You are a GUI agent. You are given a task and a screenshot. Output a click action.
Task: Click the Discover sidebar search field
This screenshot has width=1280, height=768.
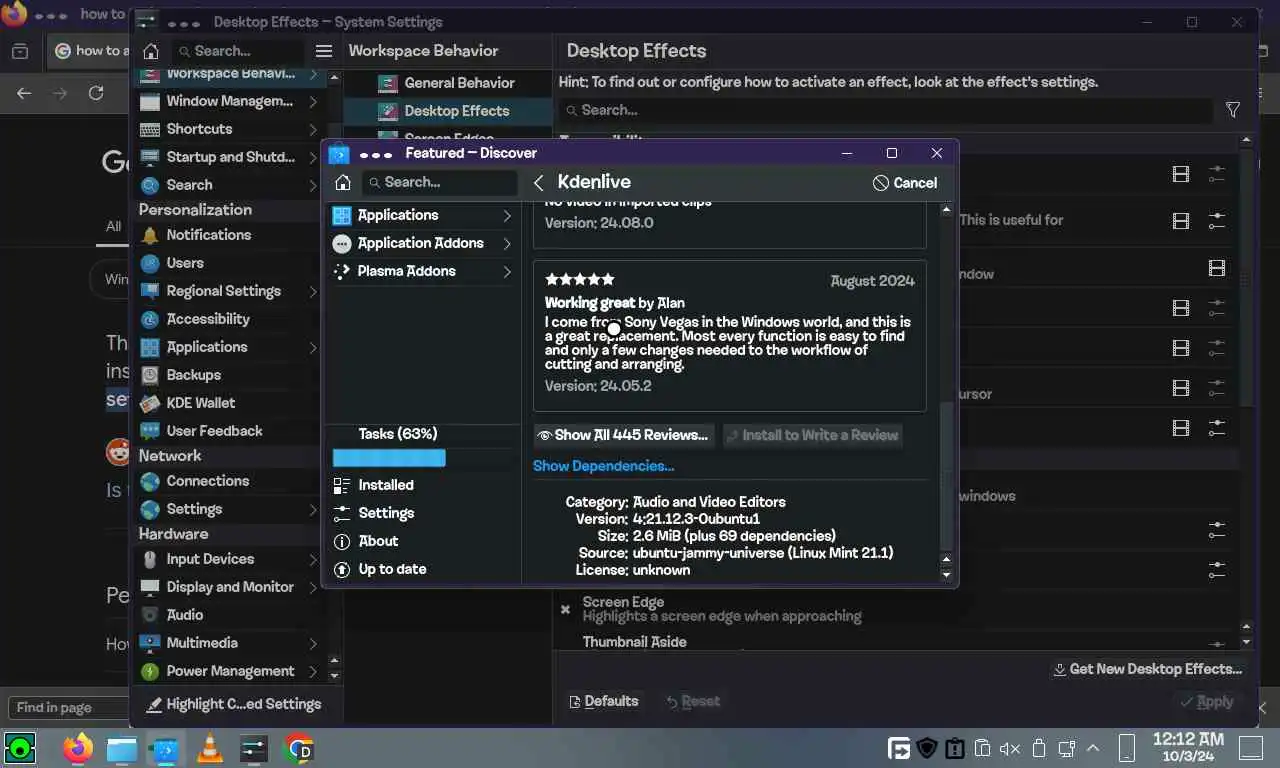click(x=440, y=182)
